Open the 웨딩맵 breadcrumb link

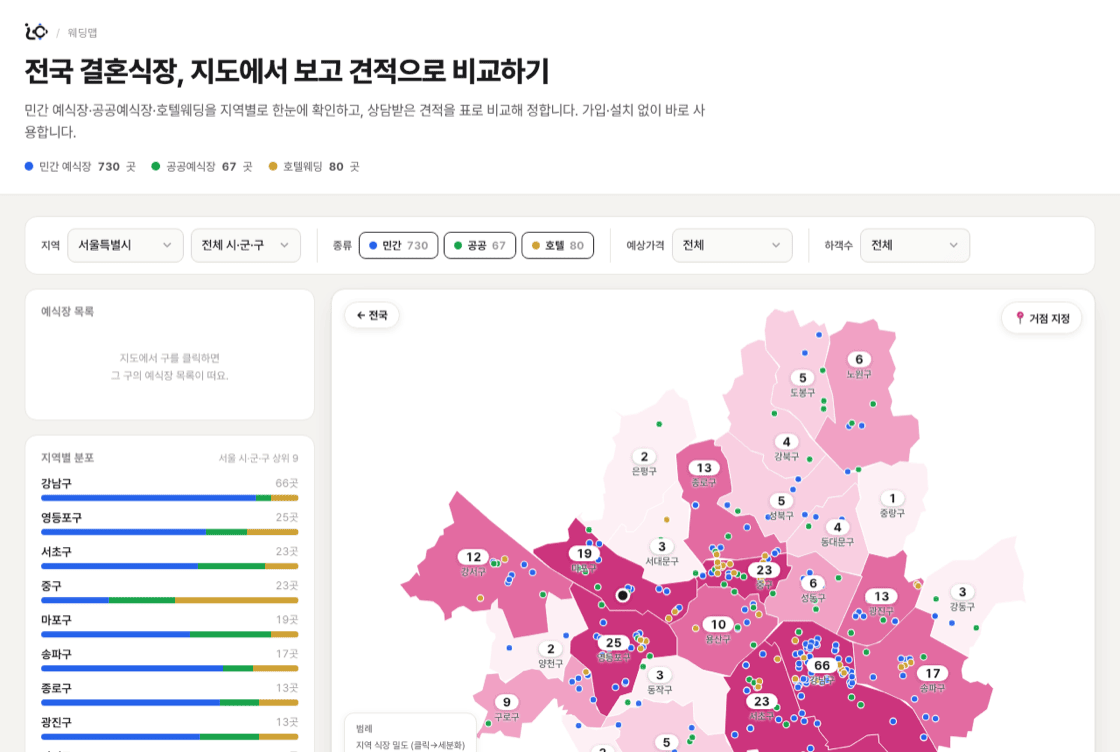tap(82, 33)
